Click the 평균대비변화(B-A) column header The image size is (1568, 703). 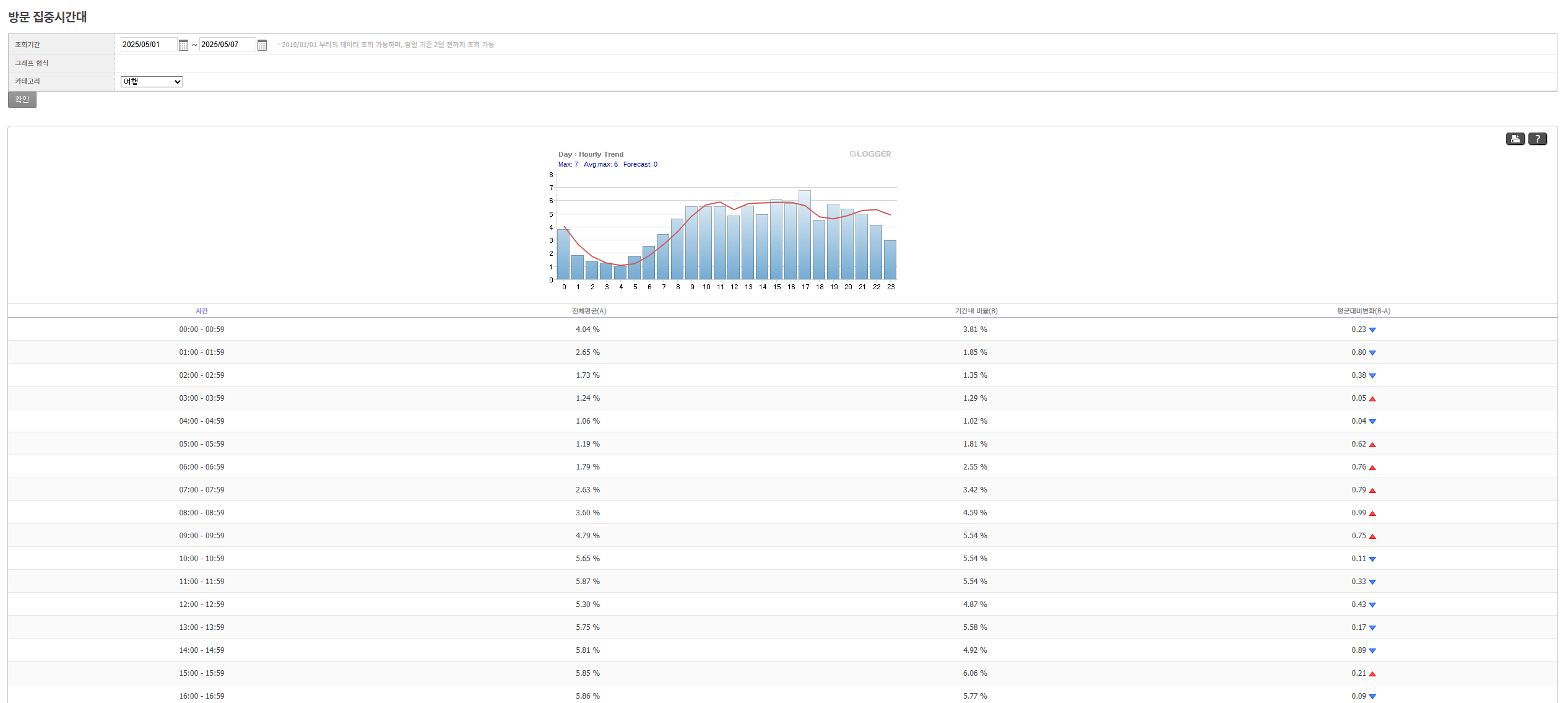pos(1363,311)
